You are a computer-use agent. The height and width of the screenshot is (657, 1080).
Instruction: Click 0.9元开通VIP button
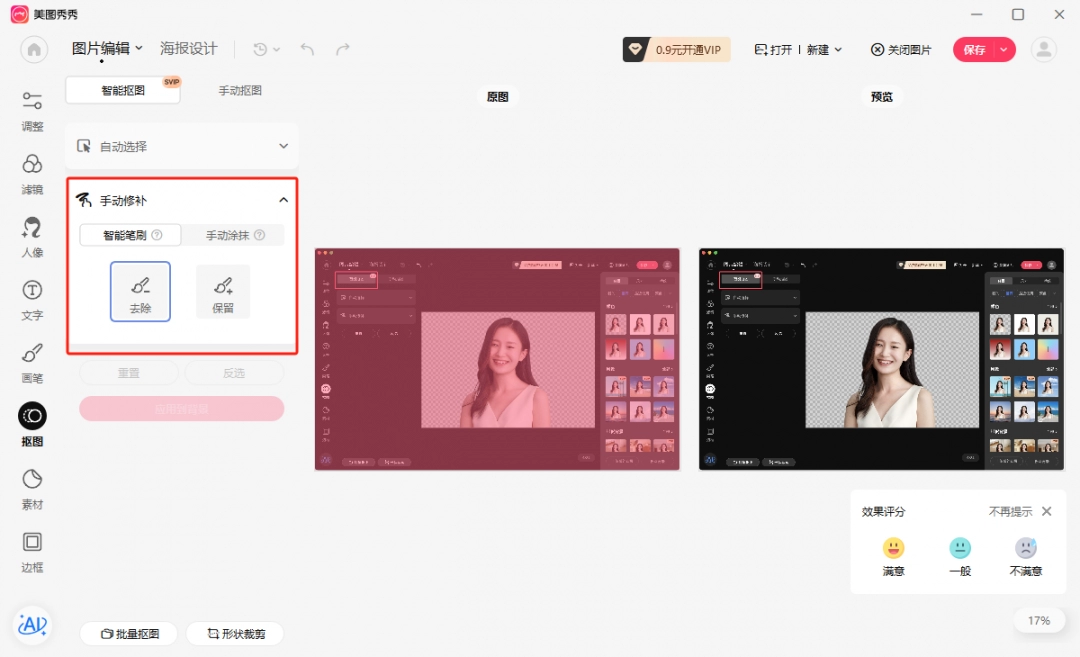click(x=676, y=50)
